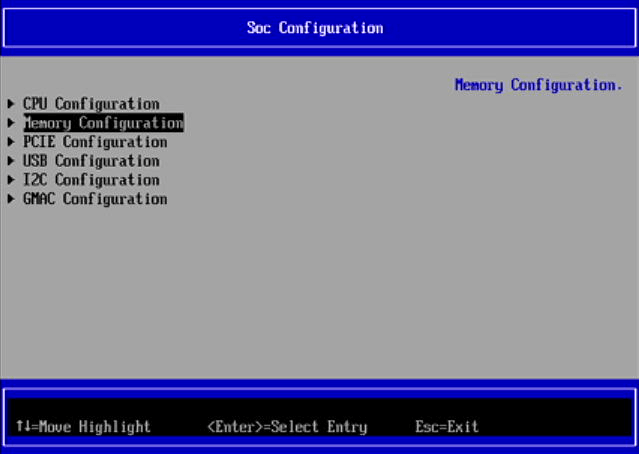Click the Move Highlight hint text
639x454 pixels.
pyautogui.click(x=94, y=427)
